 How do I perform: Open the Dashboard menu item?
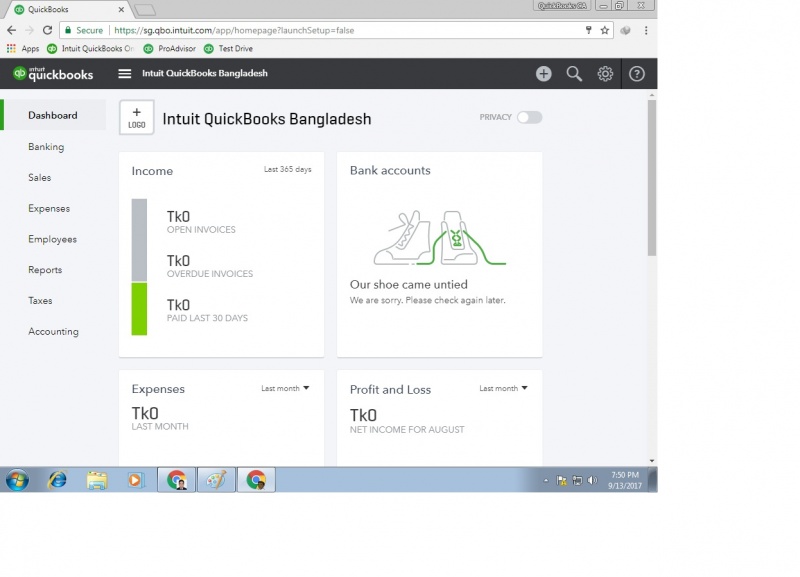click(x=53, y=115)
